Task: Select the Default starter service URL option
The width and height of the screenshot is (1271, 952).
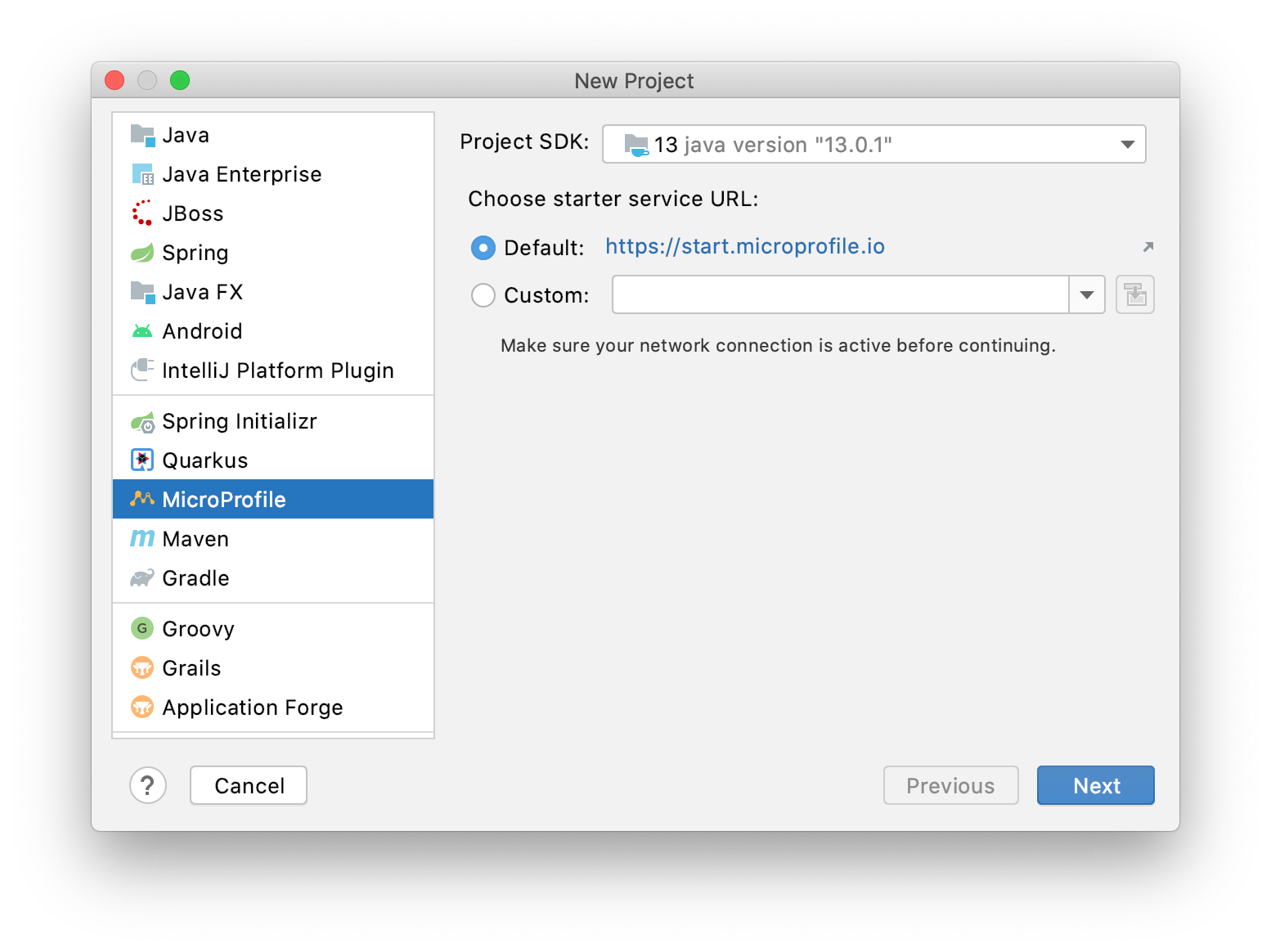Action: (483, 247)
